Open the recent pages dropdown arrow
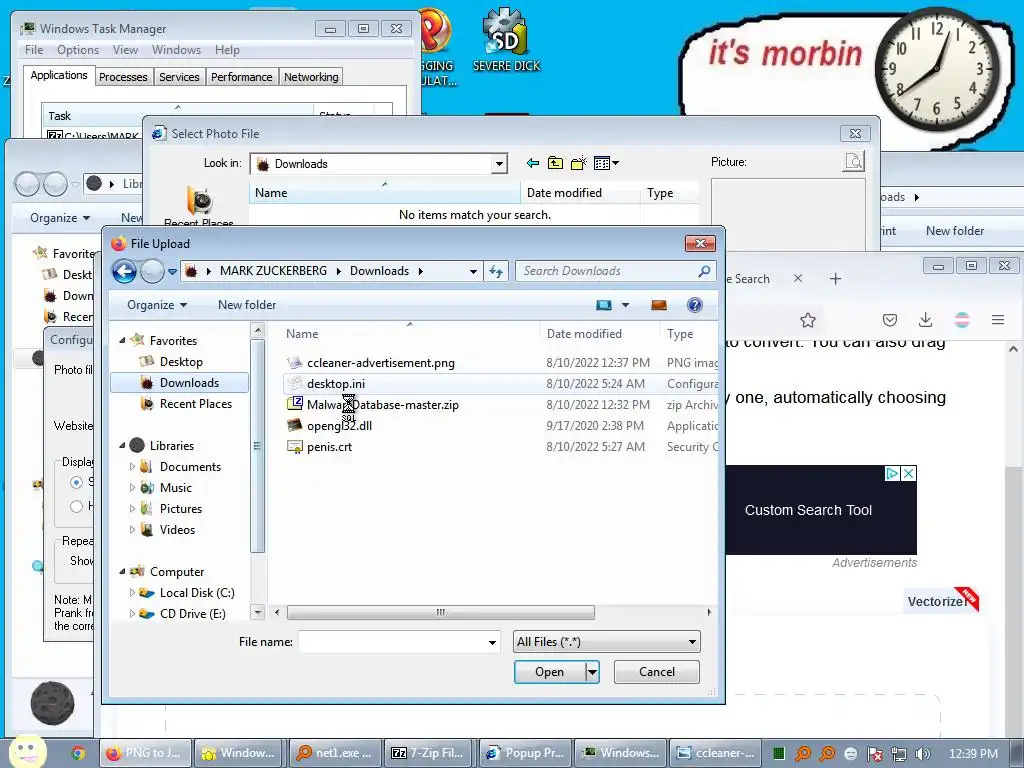This screenshot has height=768, width=1024. tap(172, 271)
